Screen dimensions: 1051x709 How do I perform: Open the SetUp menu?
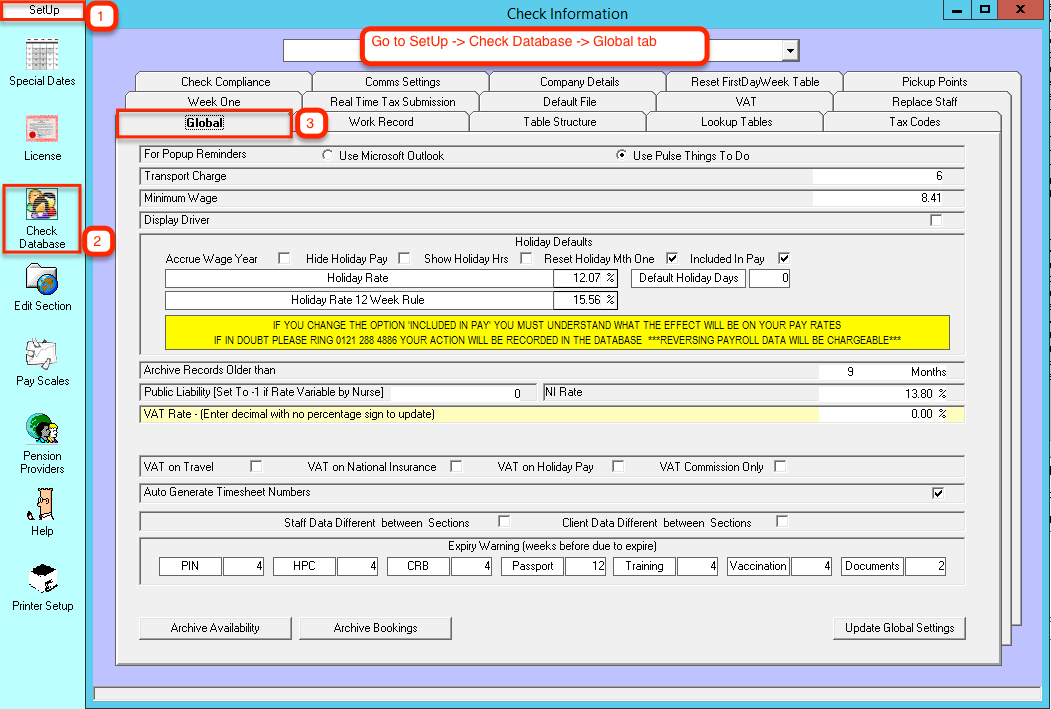tap(44, 11)
